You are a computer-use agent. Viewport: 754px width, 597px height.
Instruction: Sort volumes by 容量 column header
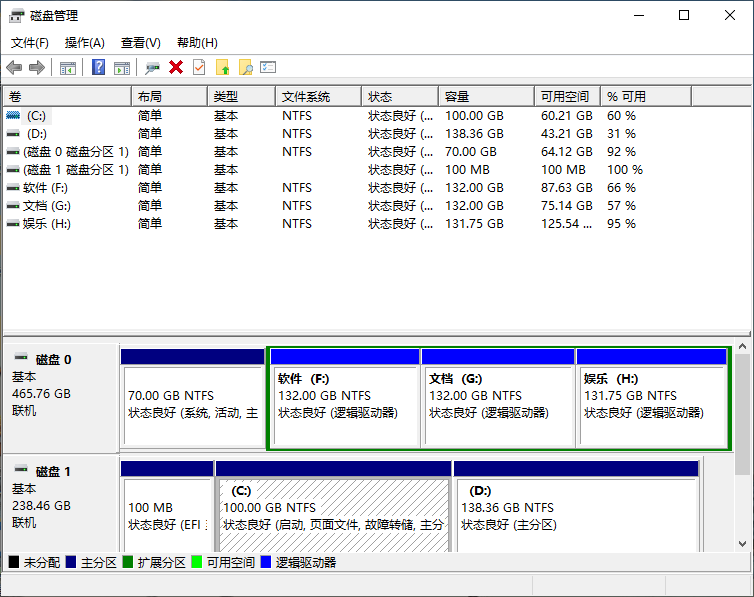click(x=485, y=97)
